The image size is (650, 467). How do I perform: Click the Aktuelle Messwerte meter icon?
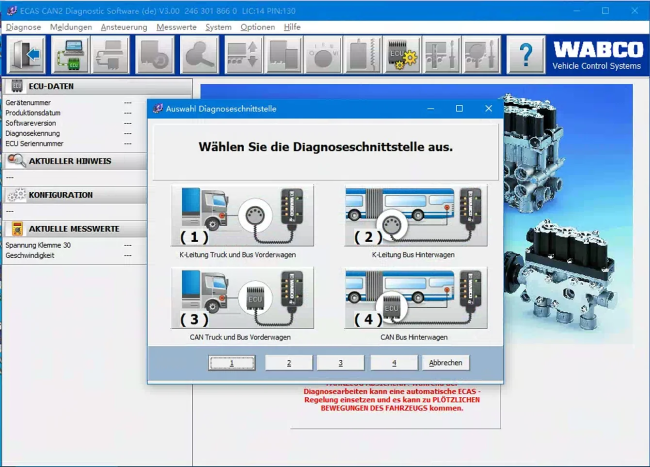coord(16,229)
